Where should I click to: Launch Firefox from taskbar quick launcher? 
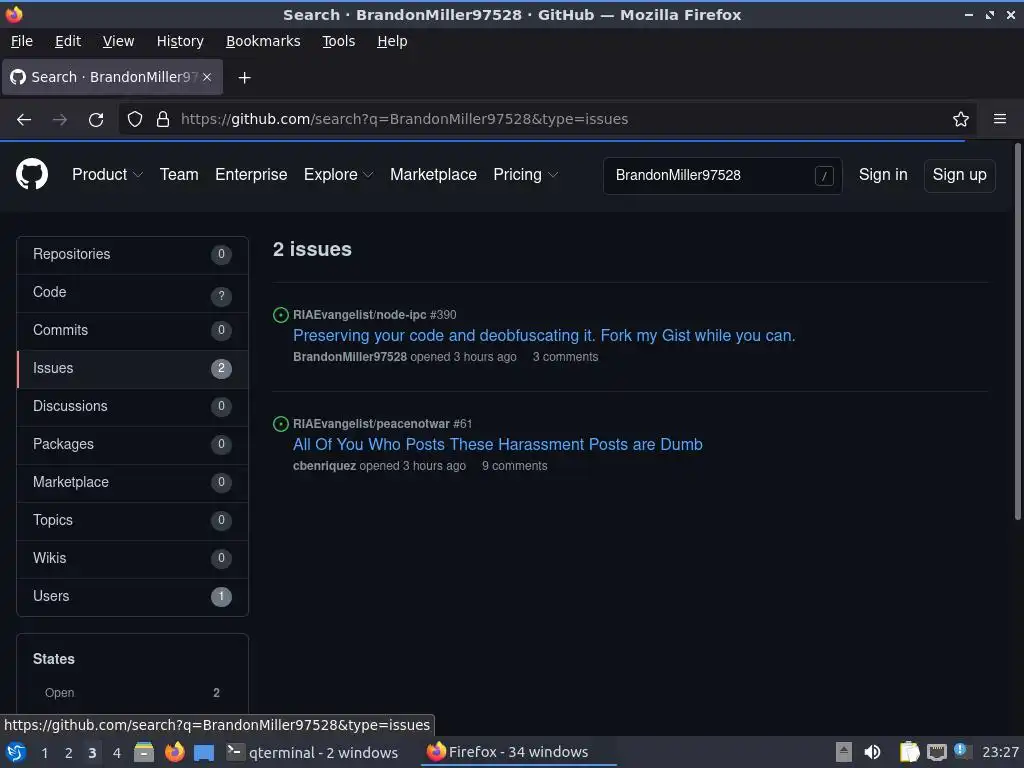point(174,752)
